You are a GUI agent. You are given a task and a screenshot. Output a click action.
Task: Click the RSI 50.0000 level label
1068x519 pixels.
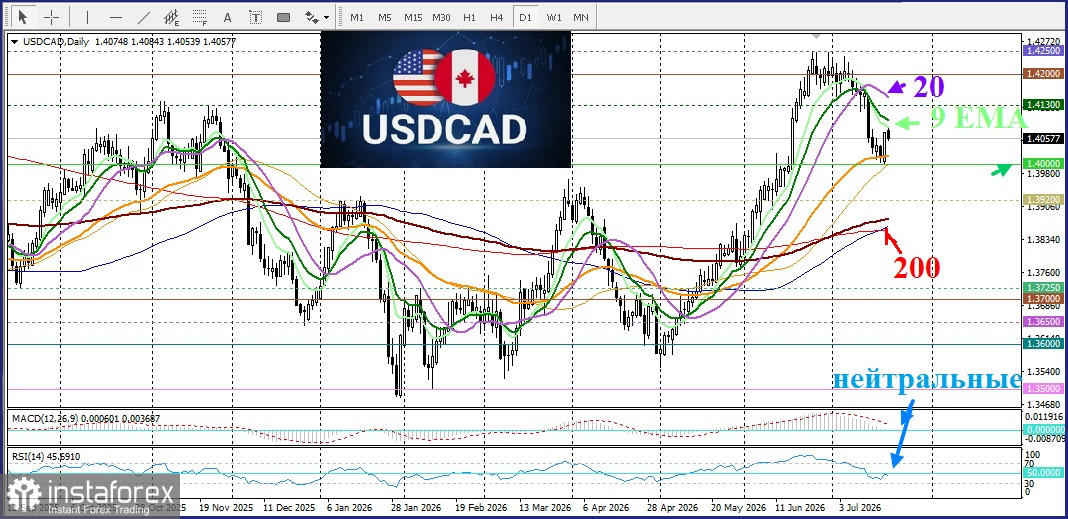pos(1044,472)
